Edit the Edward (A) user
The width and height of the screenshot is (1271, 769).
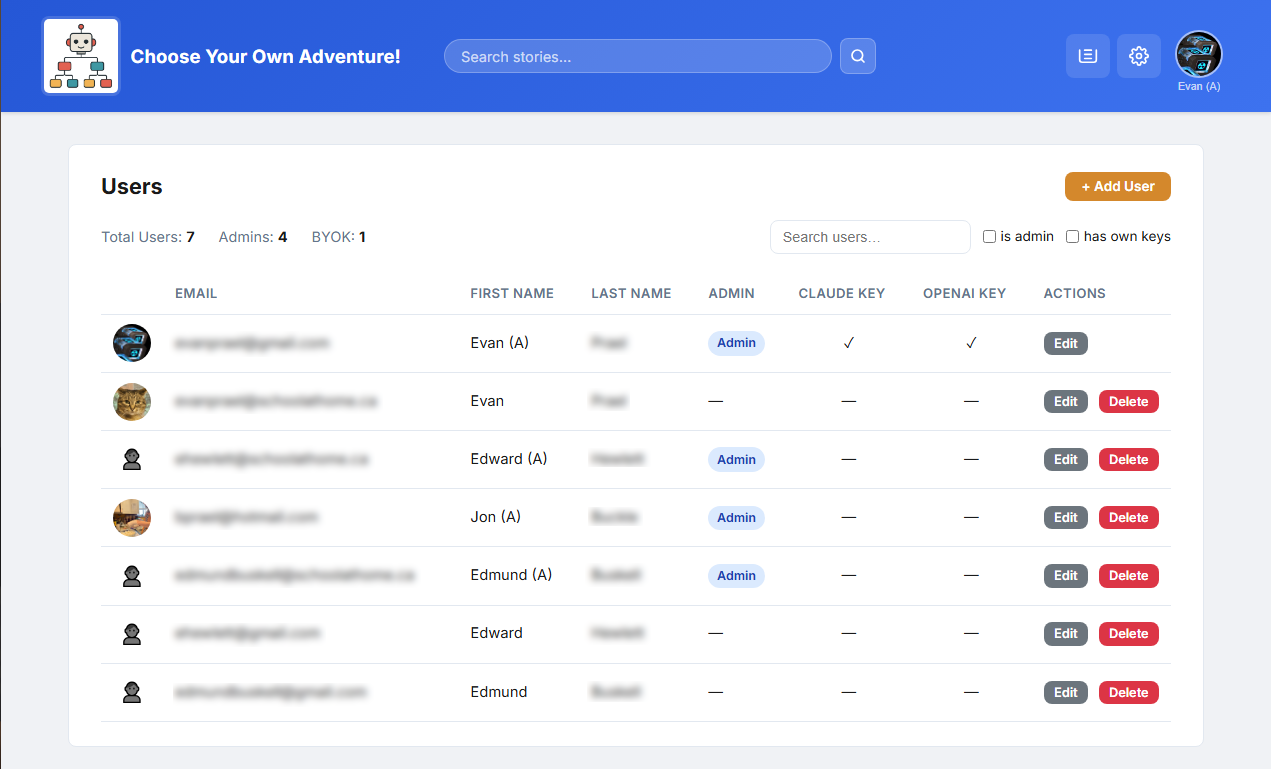(x=1066, y=459)
